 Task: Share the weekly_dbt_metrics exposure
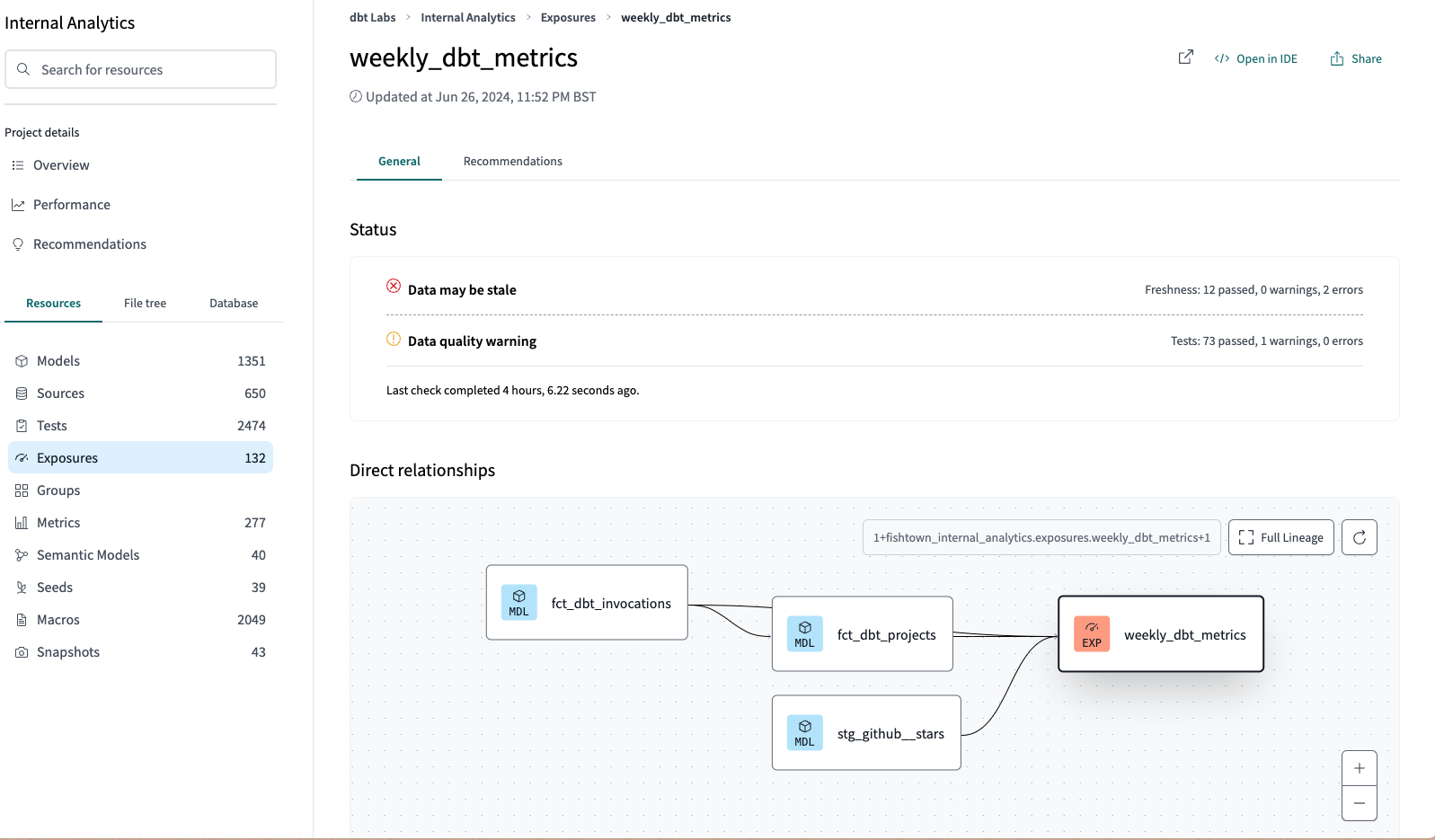tap(1356, 59)
